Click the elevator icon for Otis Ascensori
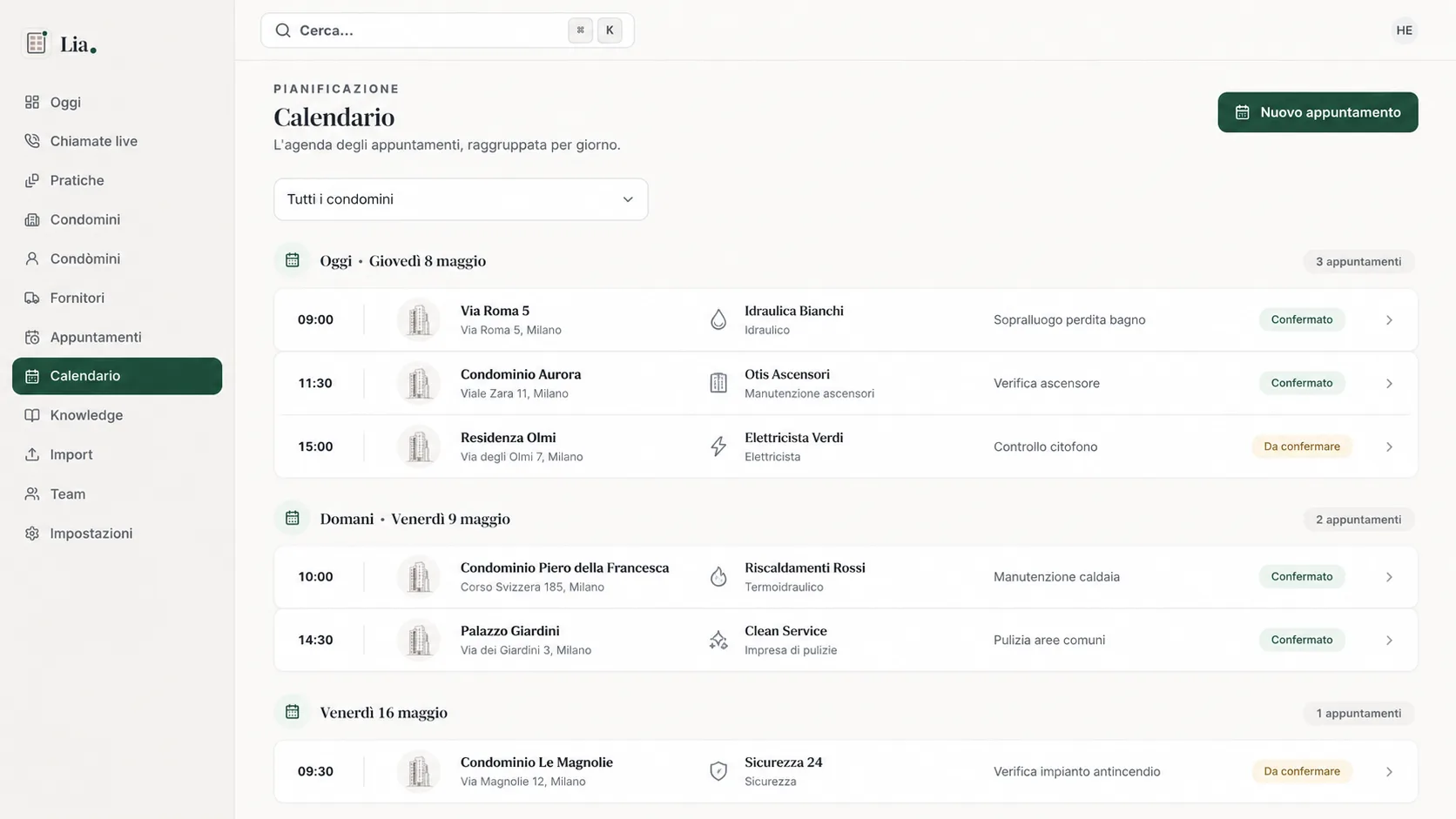This screenshot has width=1456, height=819. click(x=718, y=383)
